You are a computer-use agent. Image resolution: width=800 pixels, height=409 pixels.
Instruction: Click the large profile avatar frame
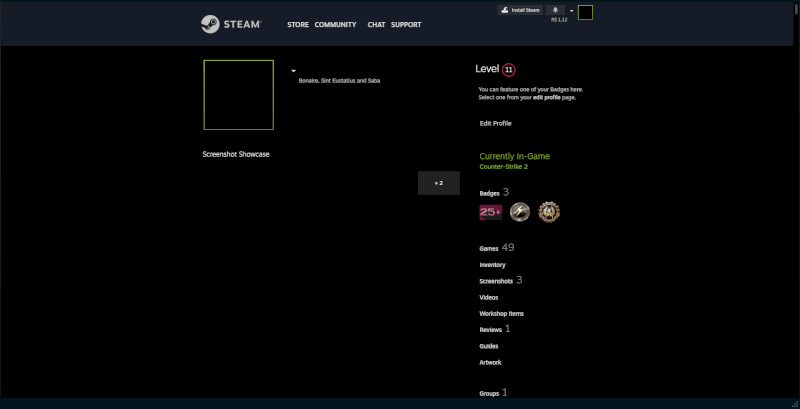pyautogui.click(x=238, y=95)
